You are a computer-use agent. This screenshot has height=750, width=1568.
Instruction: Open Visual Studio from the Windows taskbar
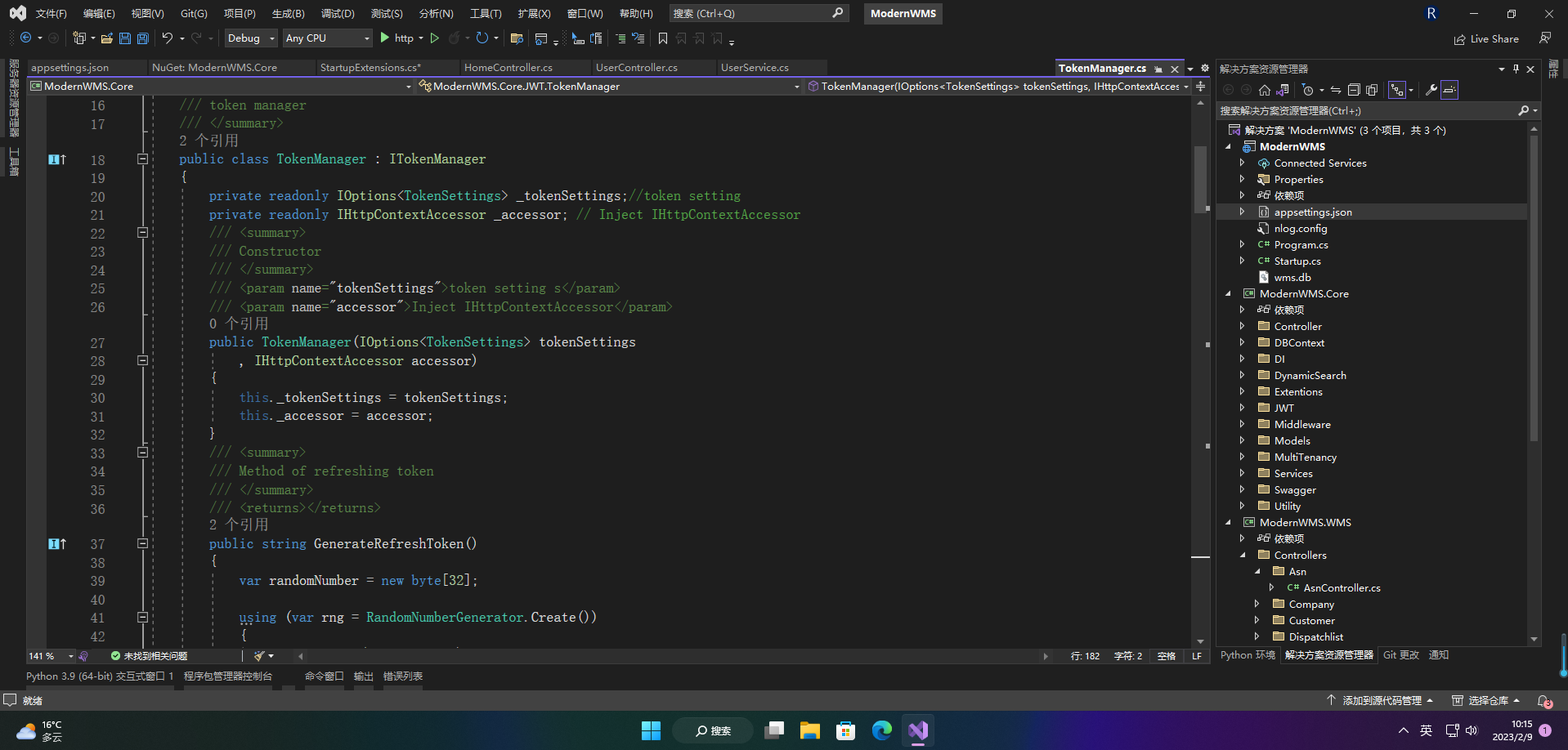coord(918,730)
